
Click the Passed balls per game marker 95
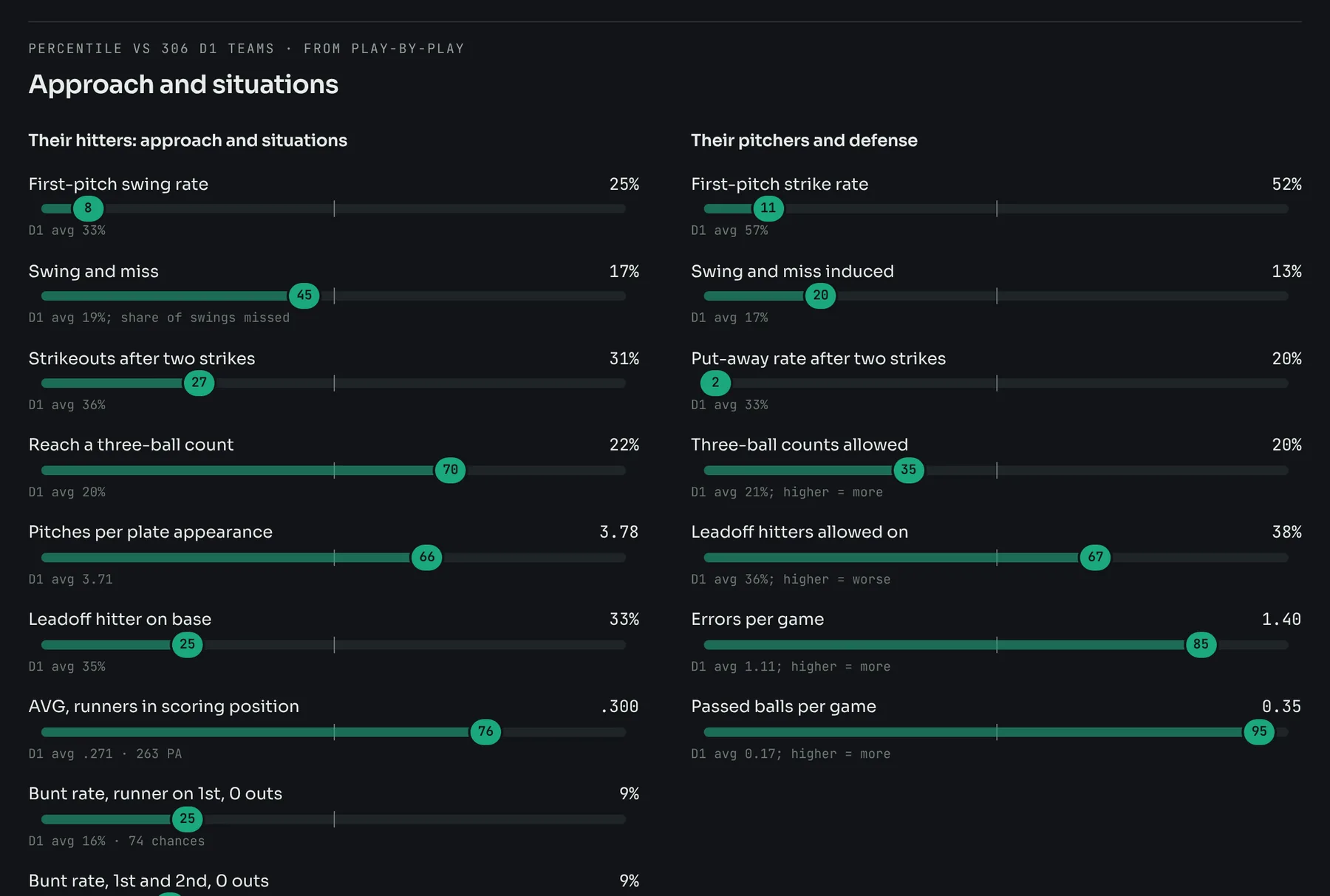coord(1259,731)
